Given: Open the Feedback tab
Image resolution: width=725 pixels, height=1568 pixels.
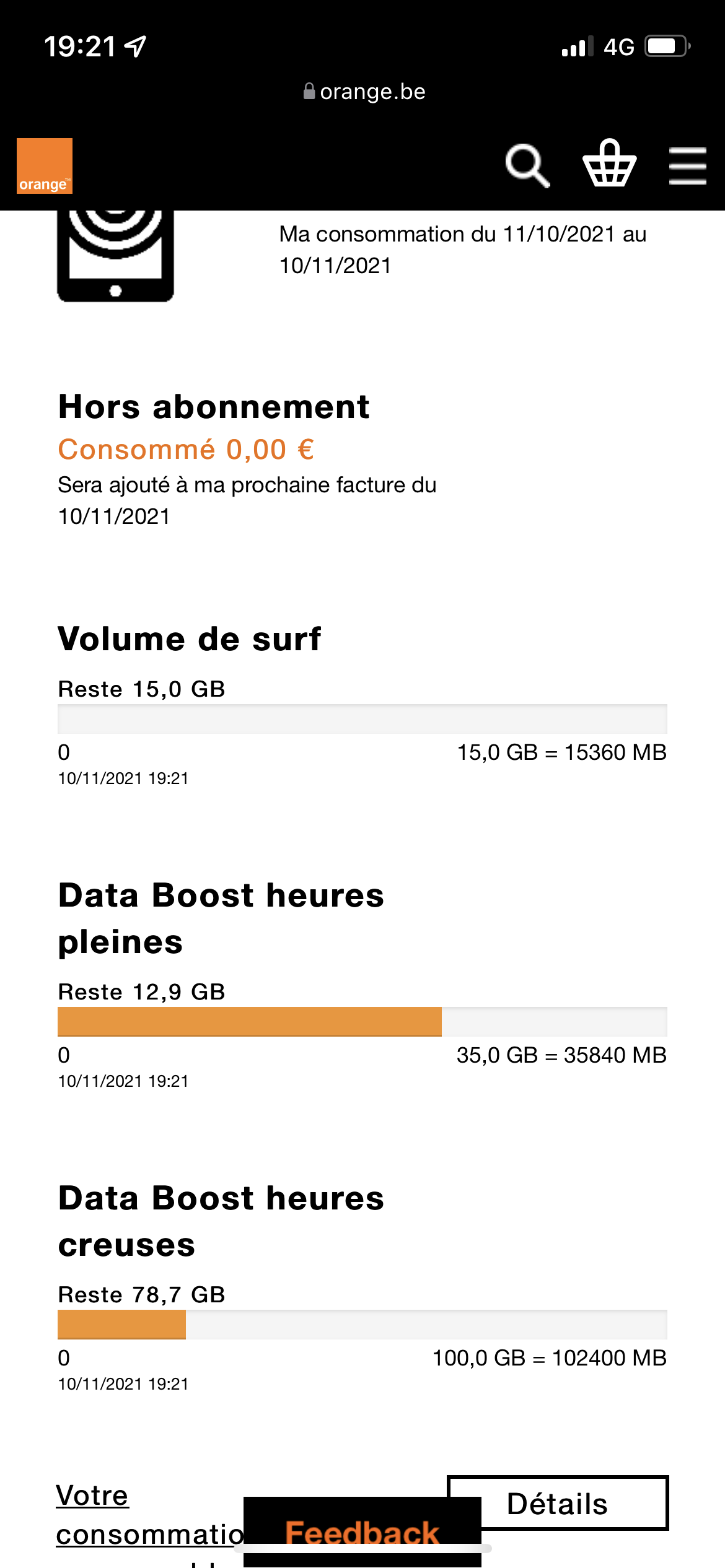Looking at the screenshot, I should point(362,1532).
